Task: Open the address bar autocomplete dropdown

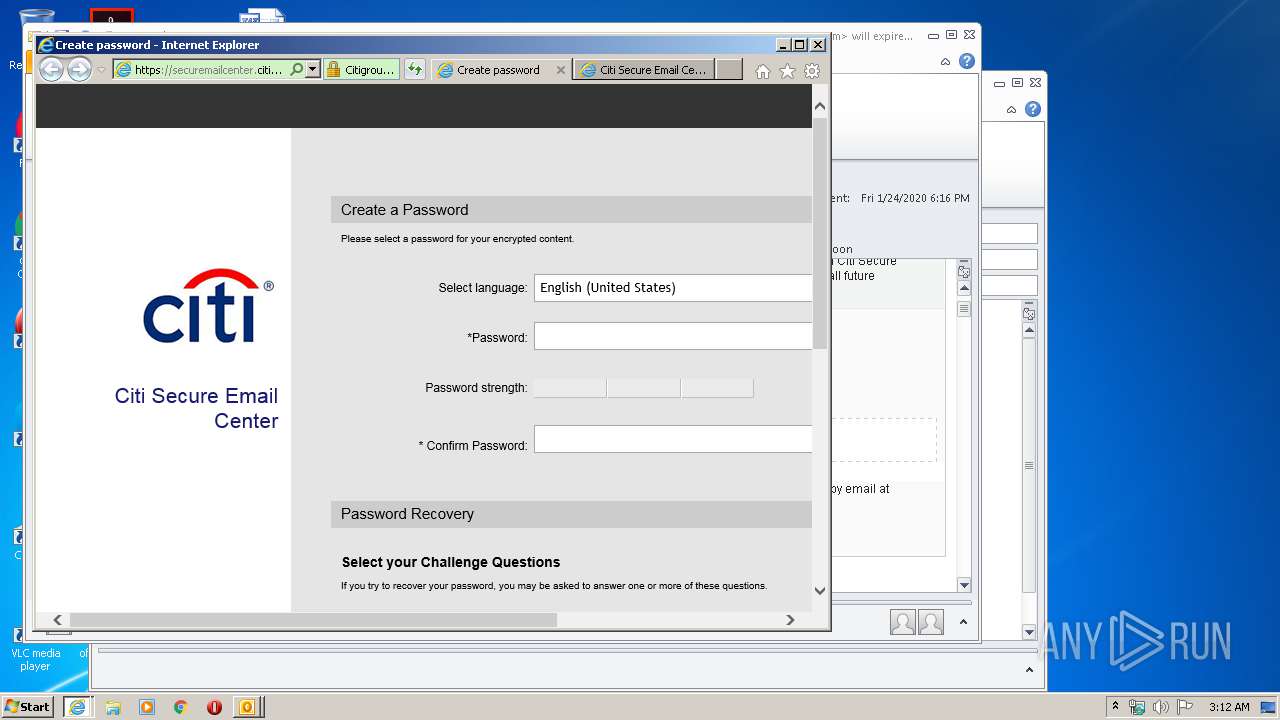Action: (x=313, y=69)
